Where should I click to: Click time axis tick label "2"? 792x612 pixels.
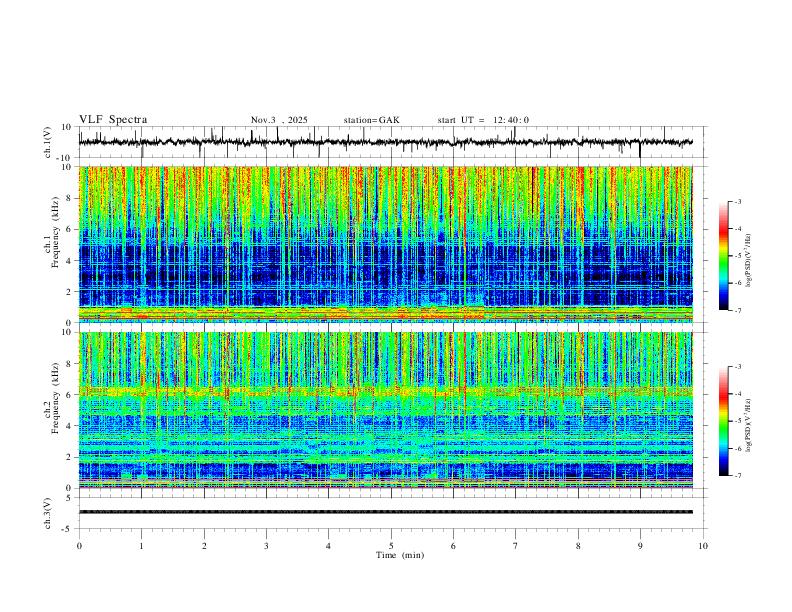point(204,546)
